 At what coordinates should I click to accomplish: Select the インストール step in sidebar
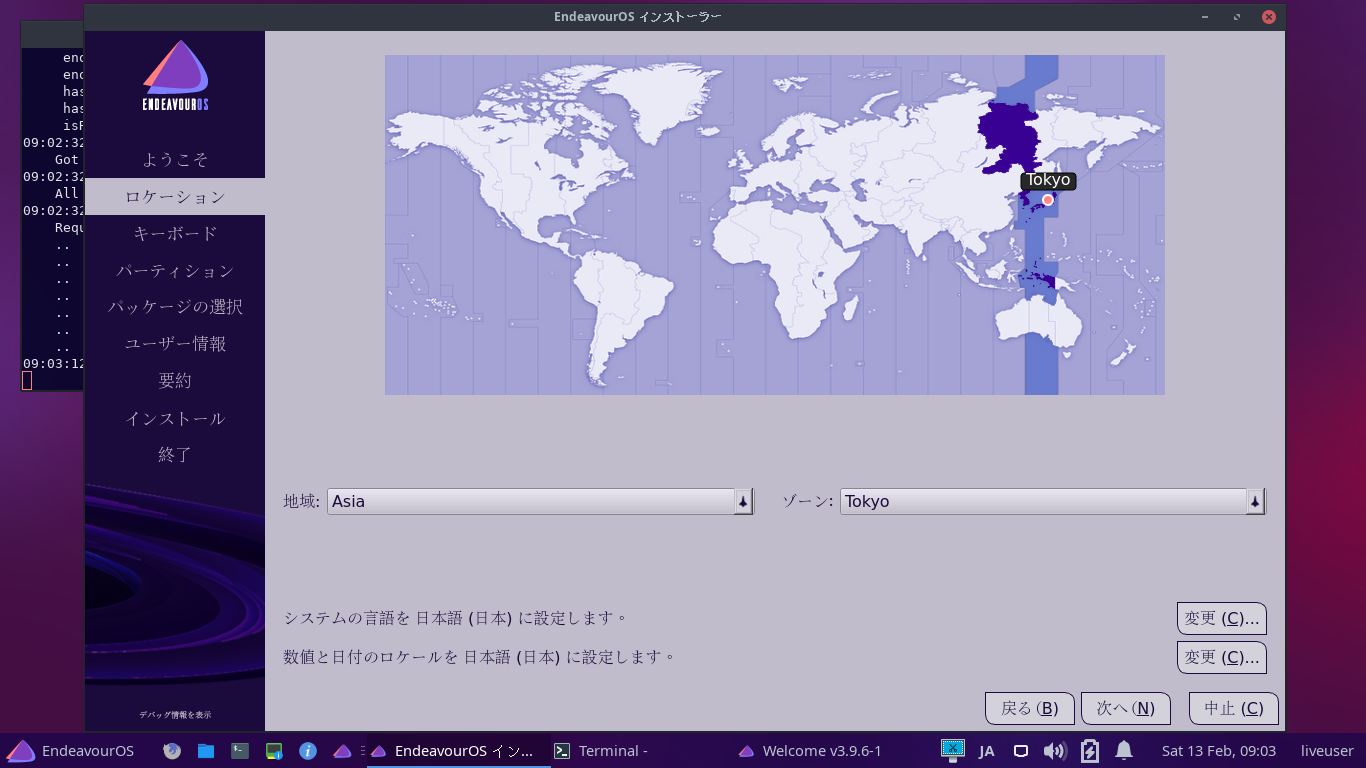tap(175, 418)
